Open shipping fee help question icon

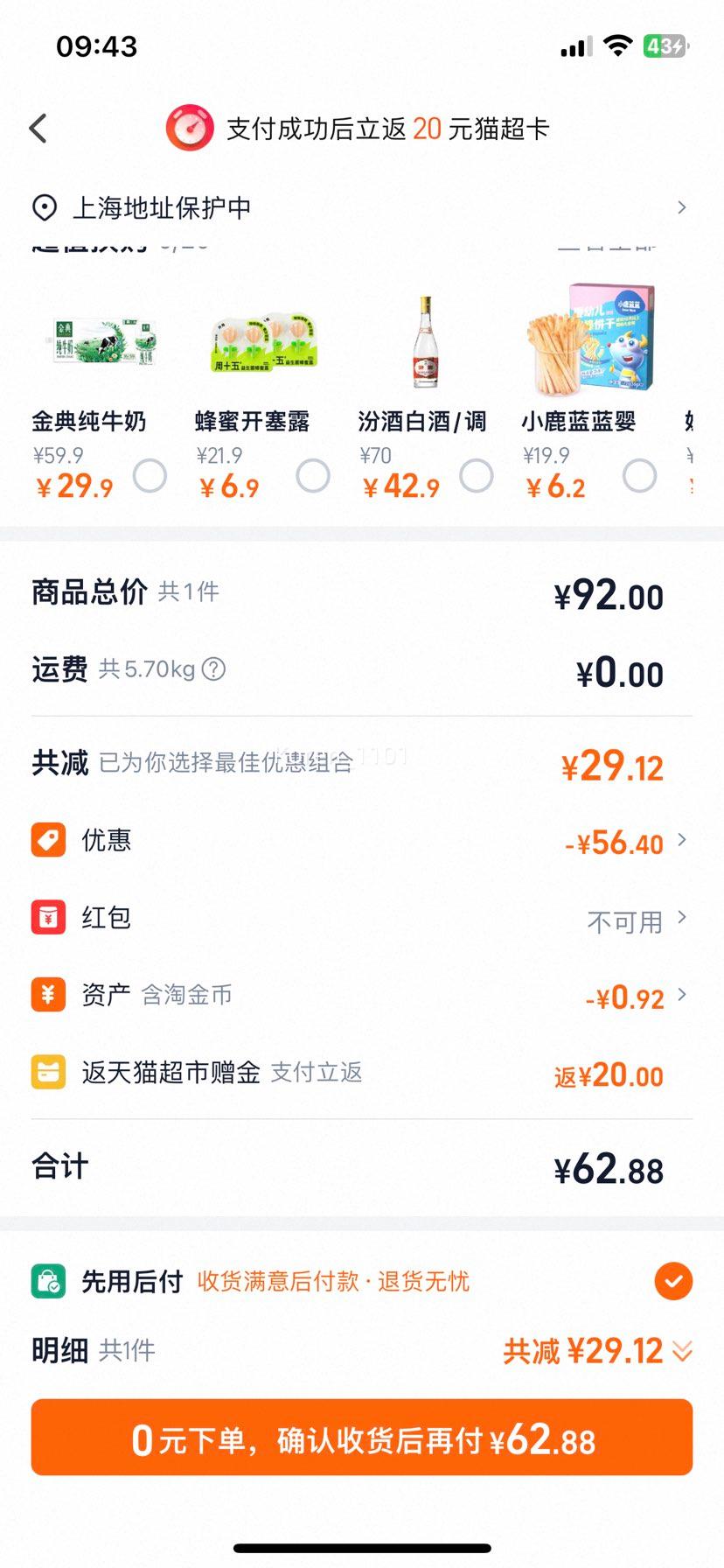point(213,669)
